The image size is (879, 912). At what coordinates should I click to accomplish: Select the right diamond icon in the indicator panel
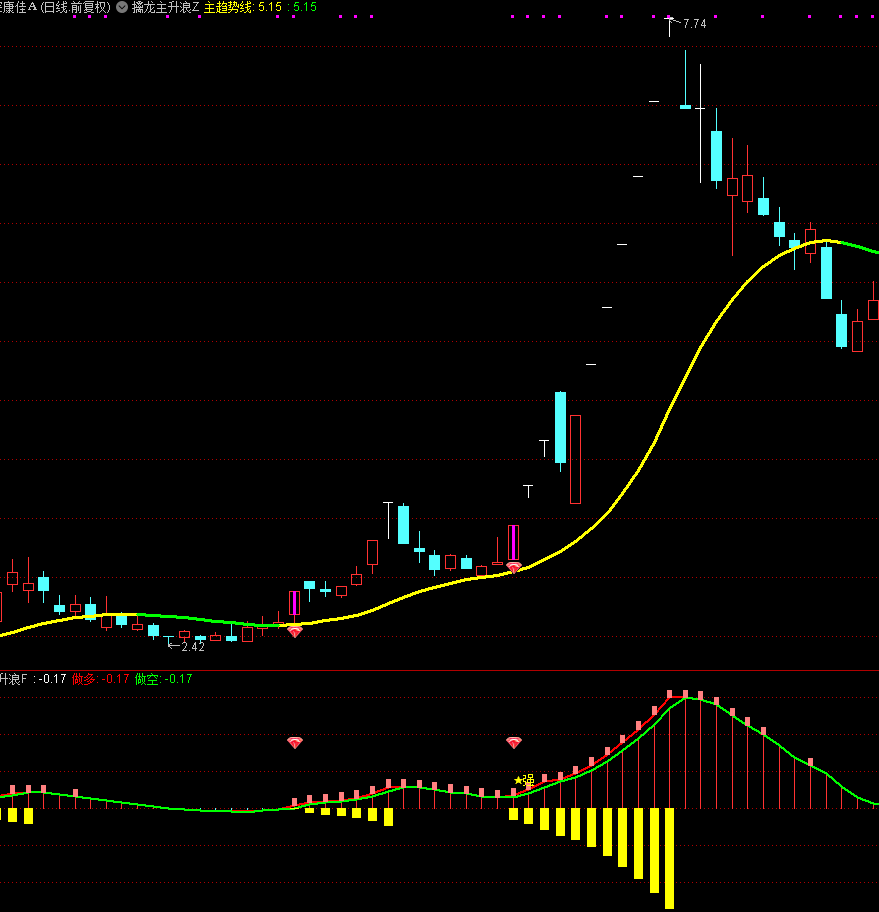514,742
